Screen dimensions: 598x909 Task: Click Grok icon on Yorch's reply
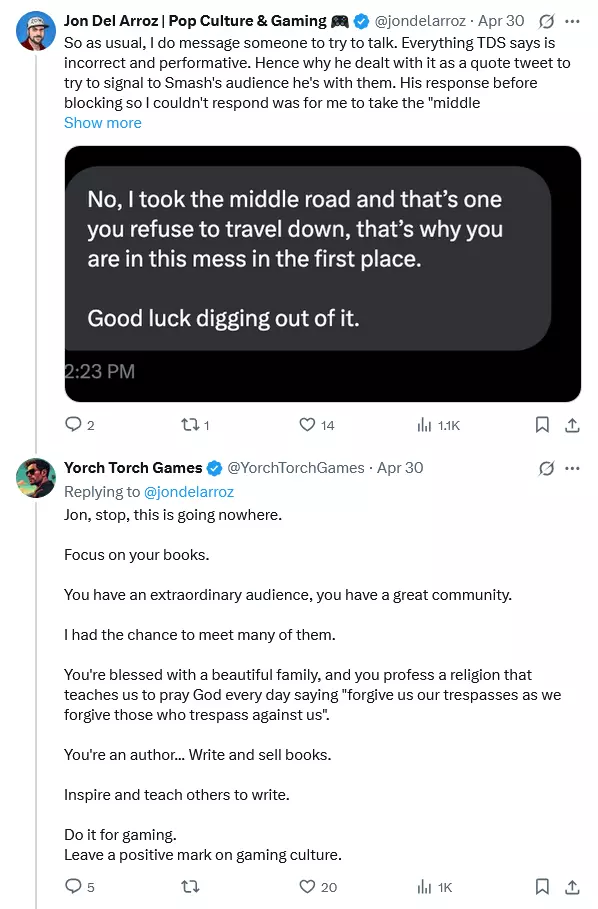tap(546, 468)
